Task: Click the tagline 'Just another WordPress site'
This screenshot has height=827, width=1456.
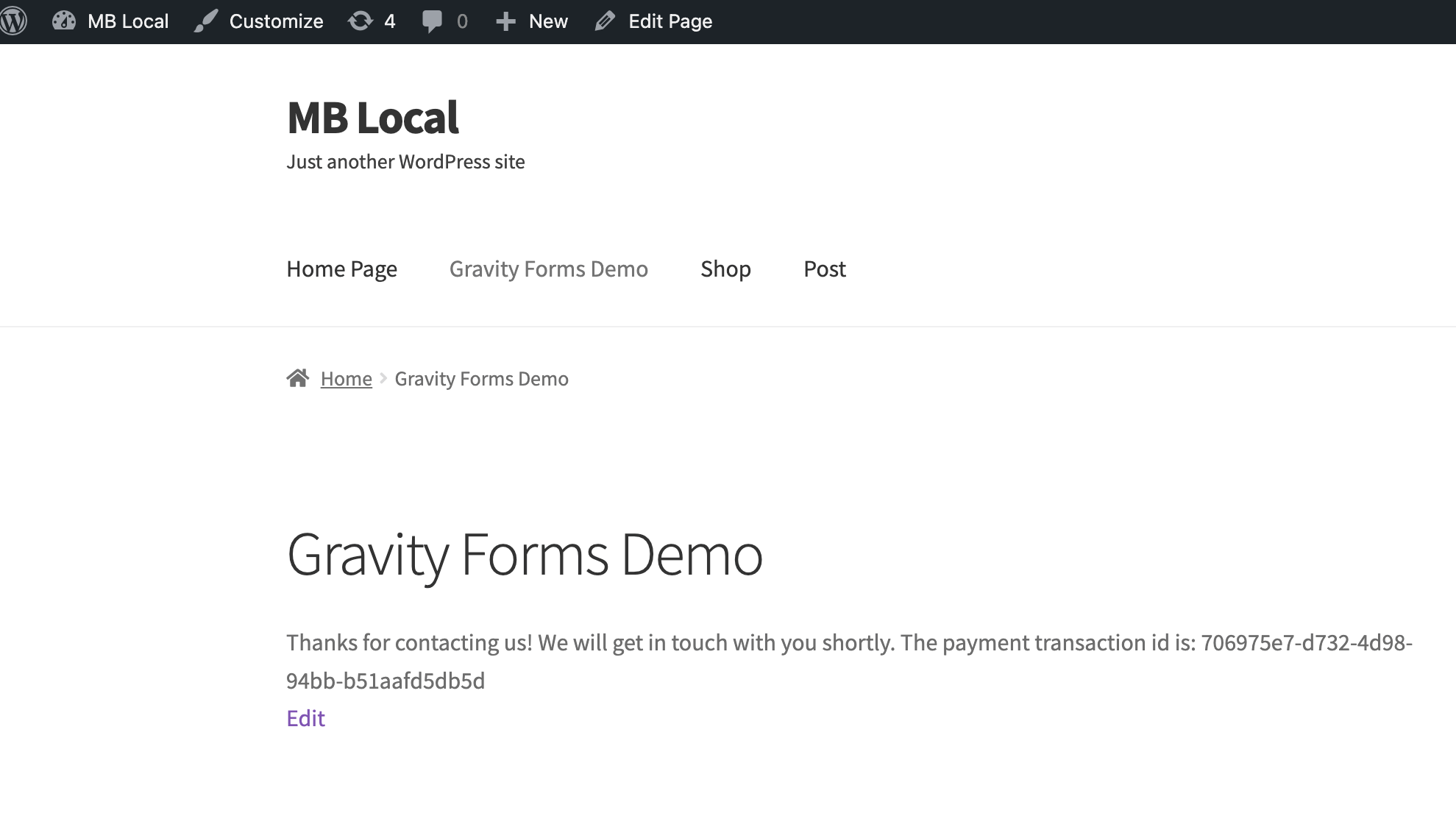Action: tap(405, 162)
